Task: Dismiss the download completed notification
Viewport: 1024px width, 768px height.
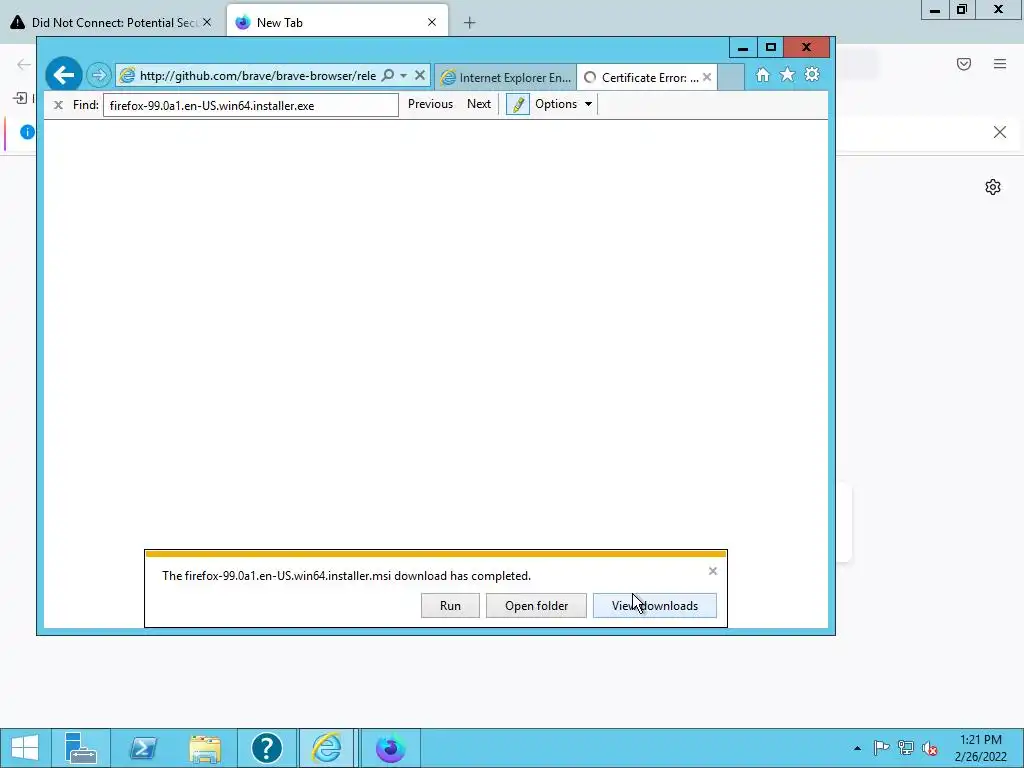Action: (712, 571)
